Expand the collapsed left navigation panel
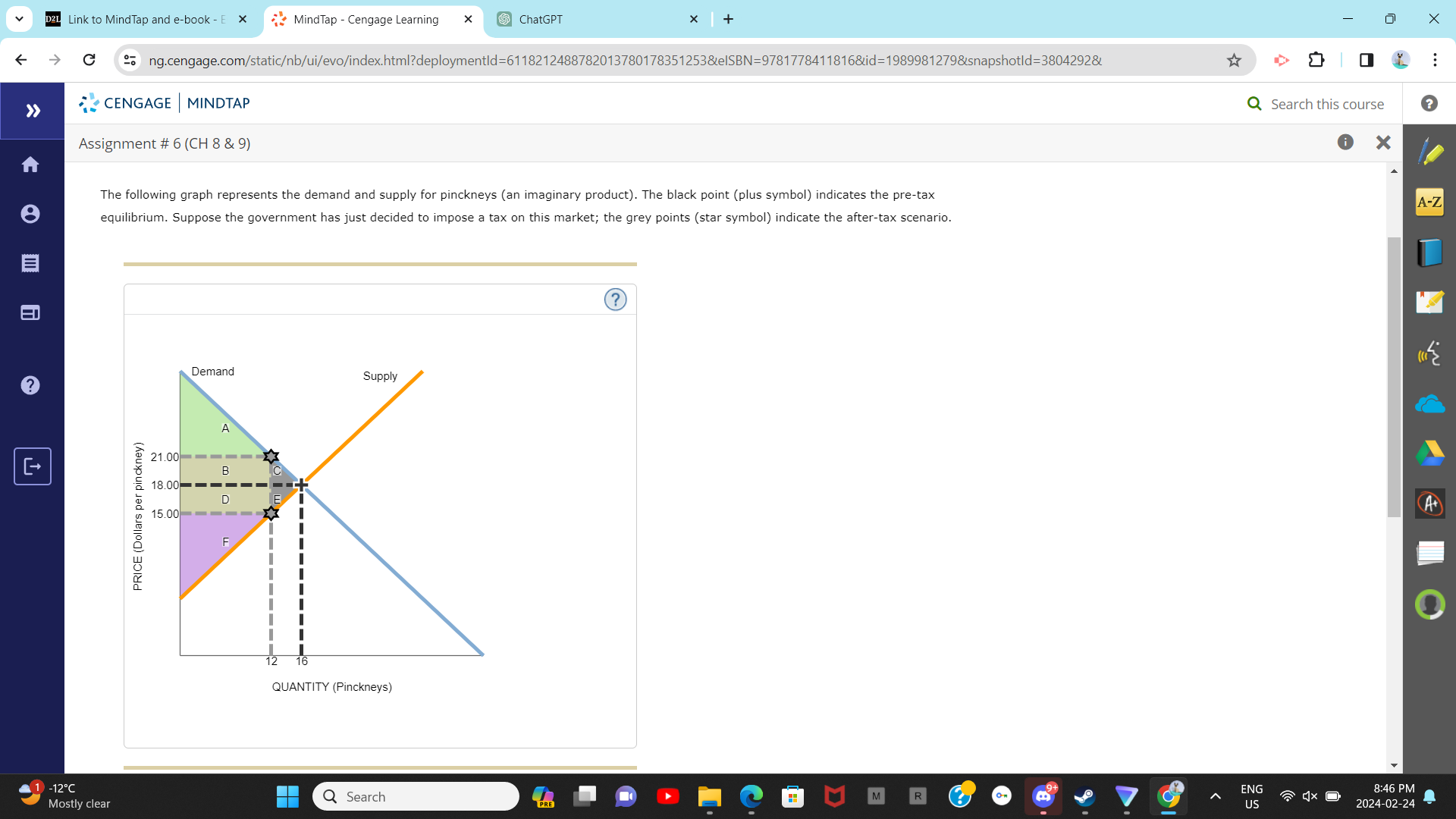 click(32, 110)
